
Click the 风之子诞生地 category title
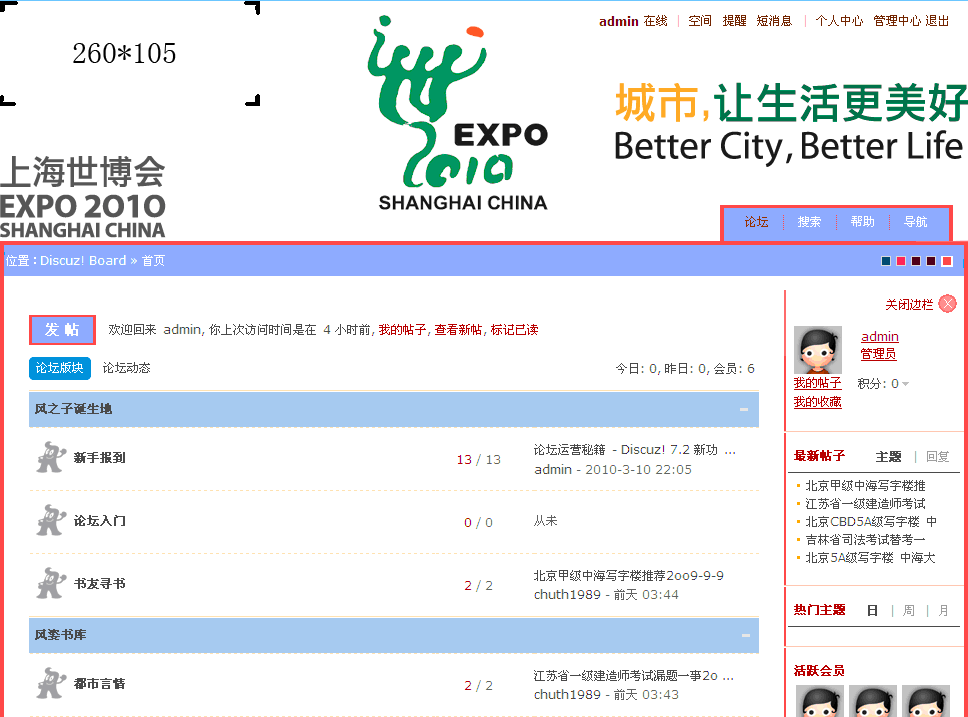point(73,409)
